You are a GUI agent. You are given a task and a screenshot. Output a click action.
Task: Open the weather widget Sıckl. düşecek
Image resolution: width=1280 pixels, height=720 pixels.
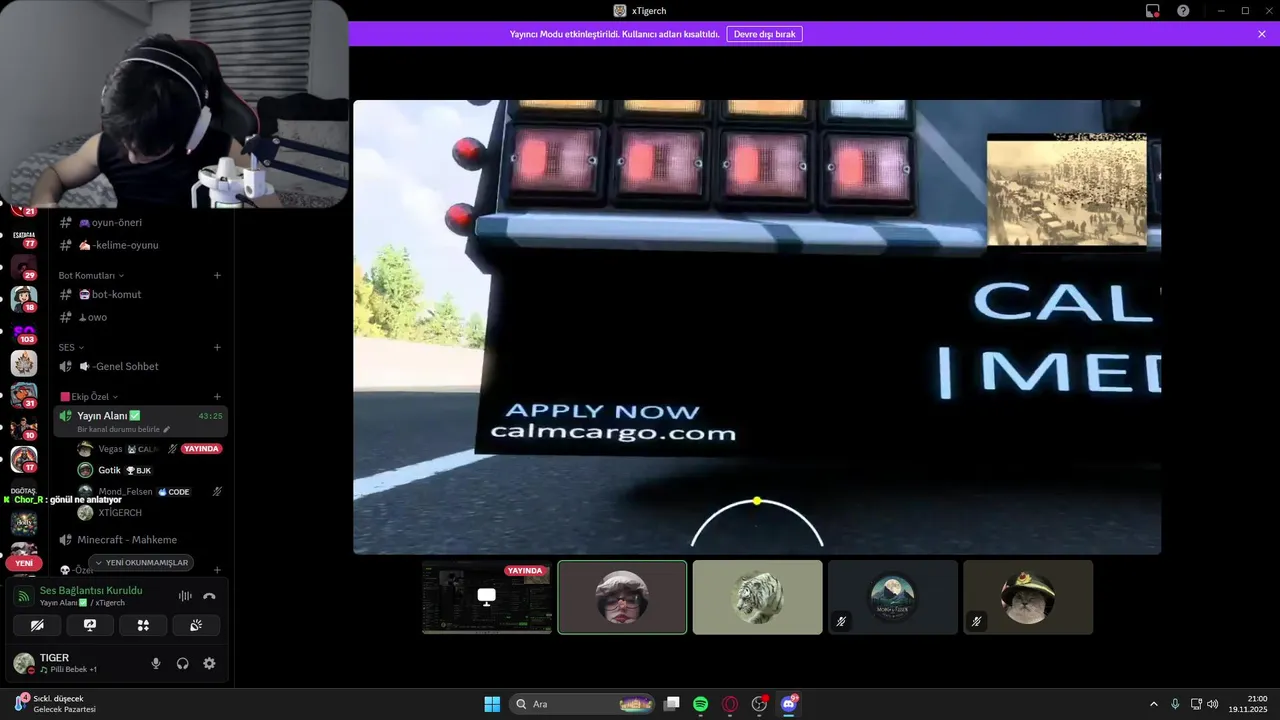click(x=55, y=704)
